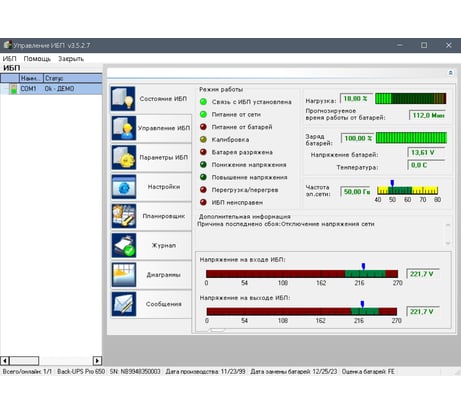The width and height of the screenshot is (461, 415).
Task: Click the Наим... column header
Action: tap(31, 78)
